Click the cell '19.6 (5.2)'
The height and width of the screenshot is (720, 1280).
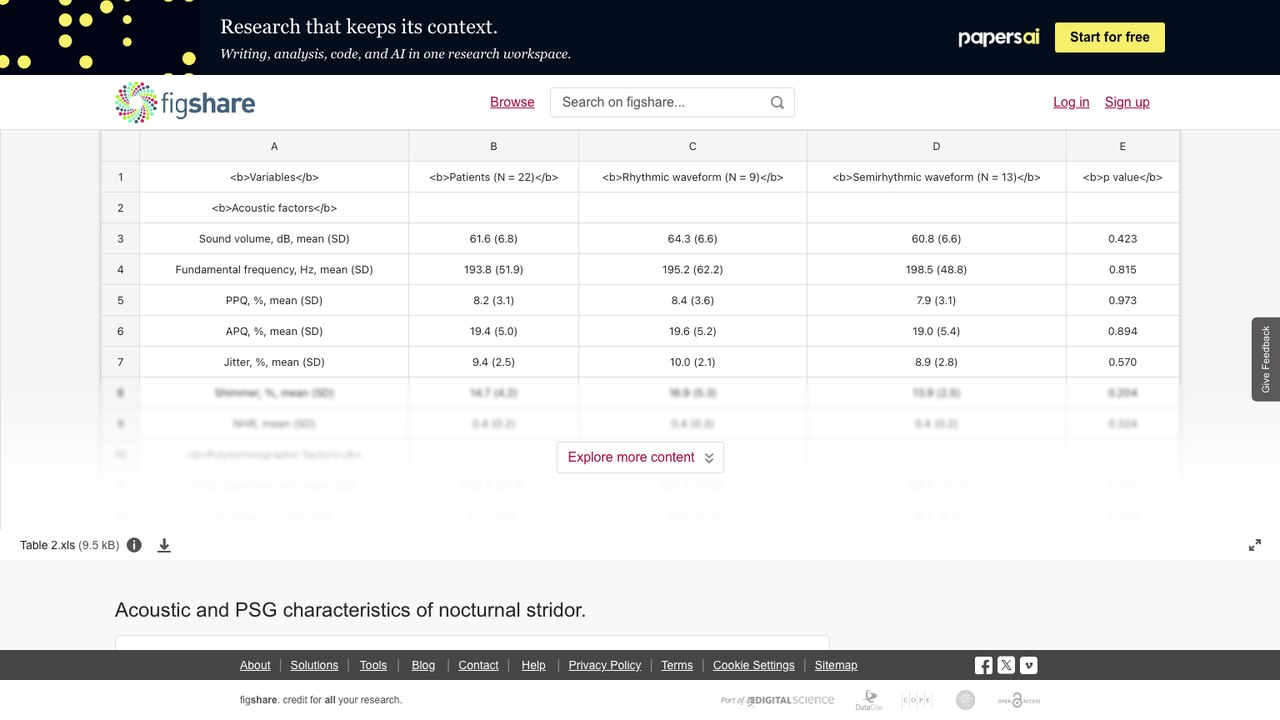(x=693, y=331)
